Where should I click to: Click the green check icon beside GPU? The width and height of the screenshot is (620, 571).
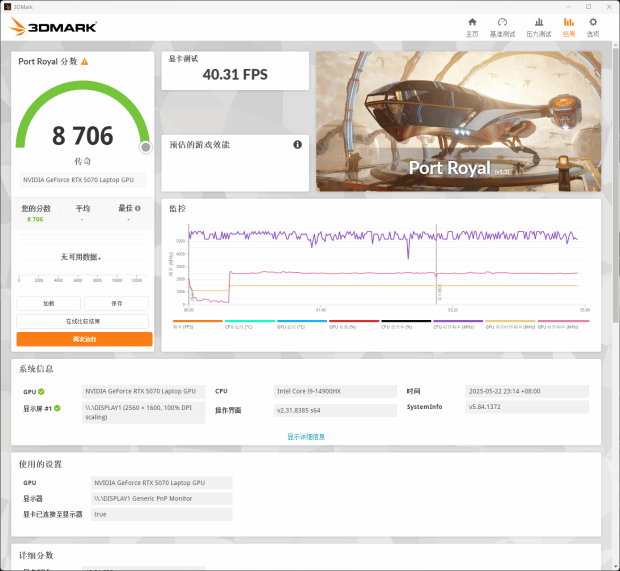41,391
